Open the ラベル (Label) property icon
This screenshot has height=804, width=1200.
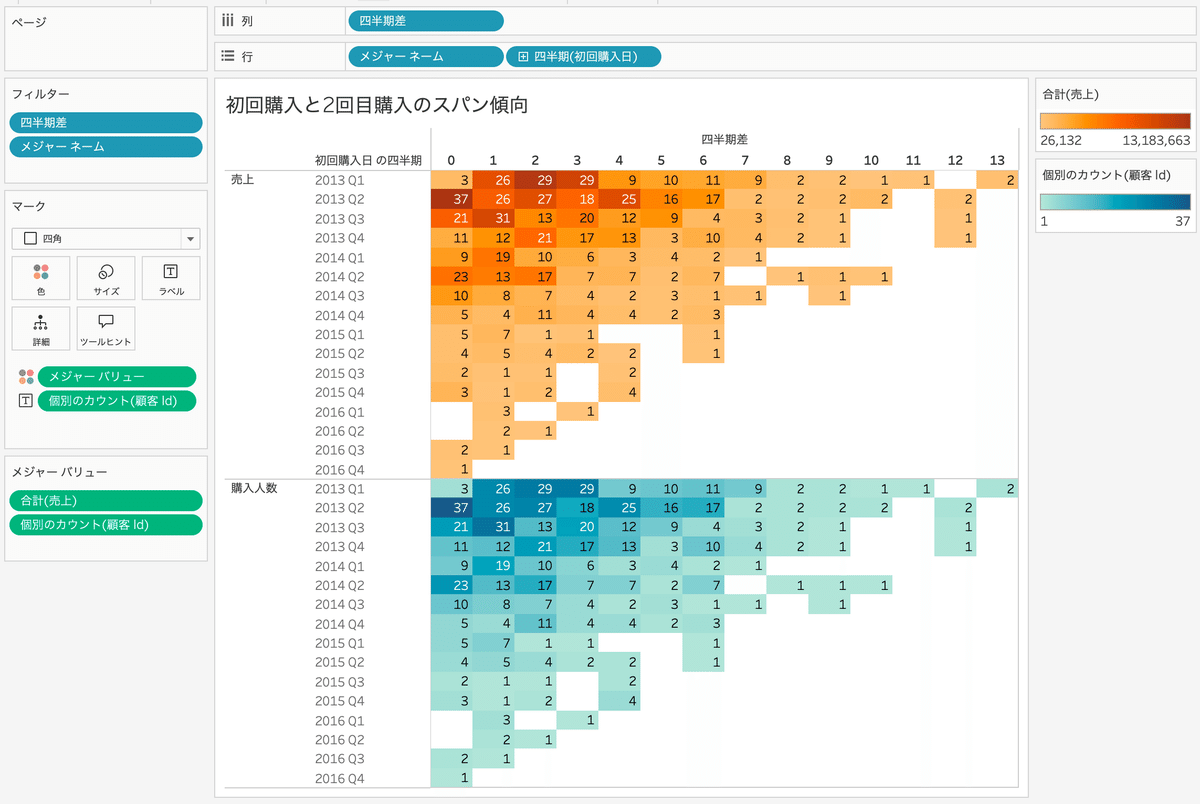(168, 278)
